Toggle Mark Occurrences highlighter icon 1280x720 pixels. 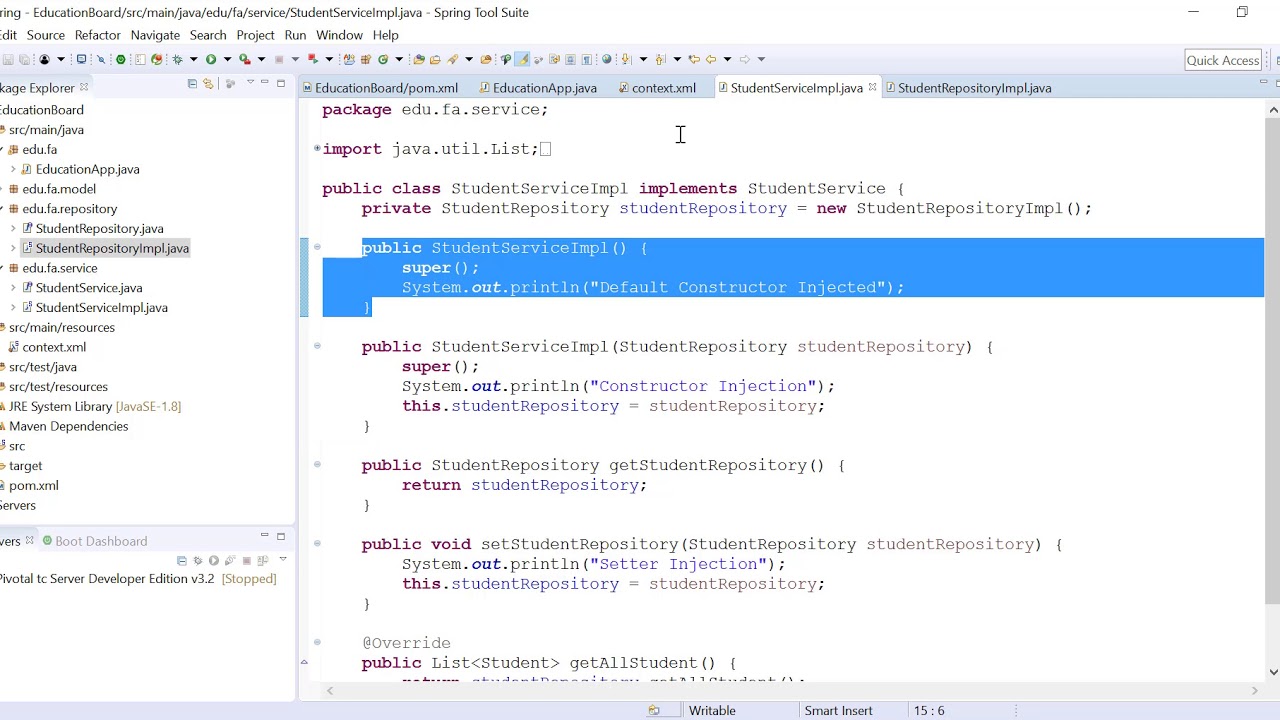coord(522,59)
